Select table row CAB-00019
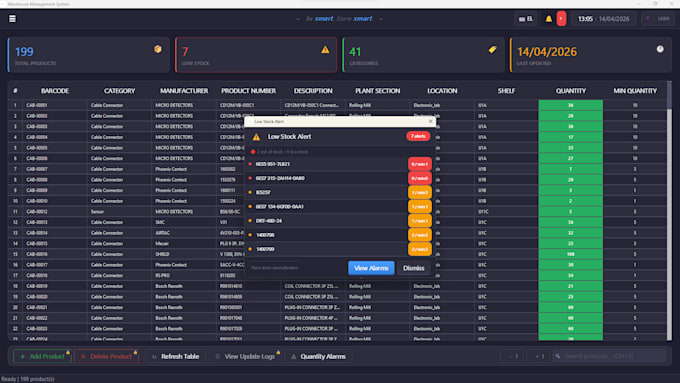 338,286
